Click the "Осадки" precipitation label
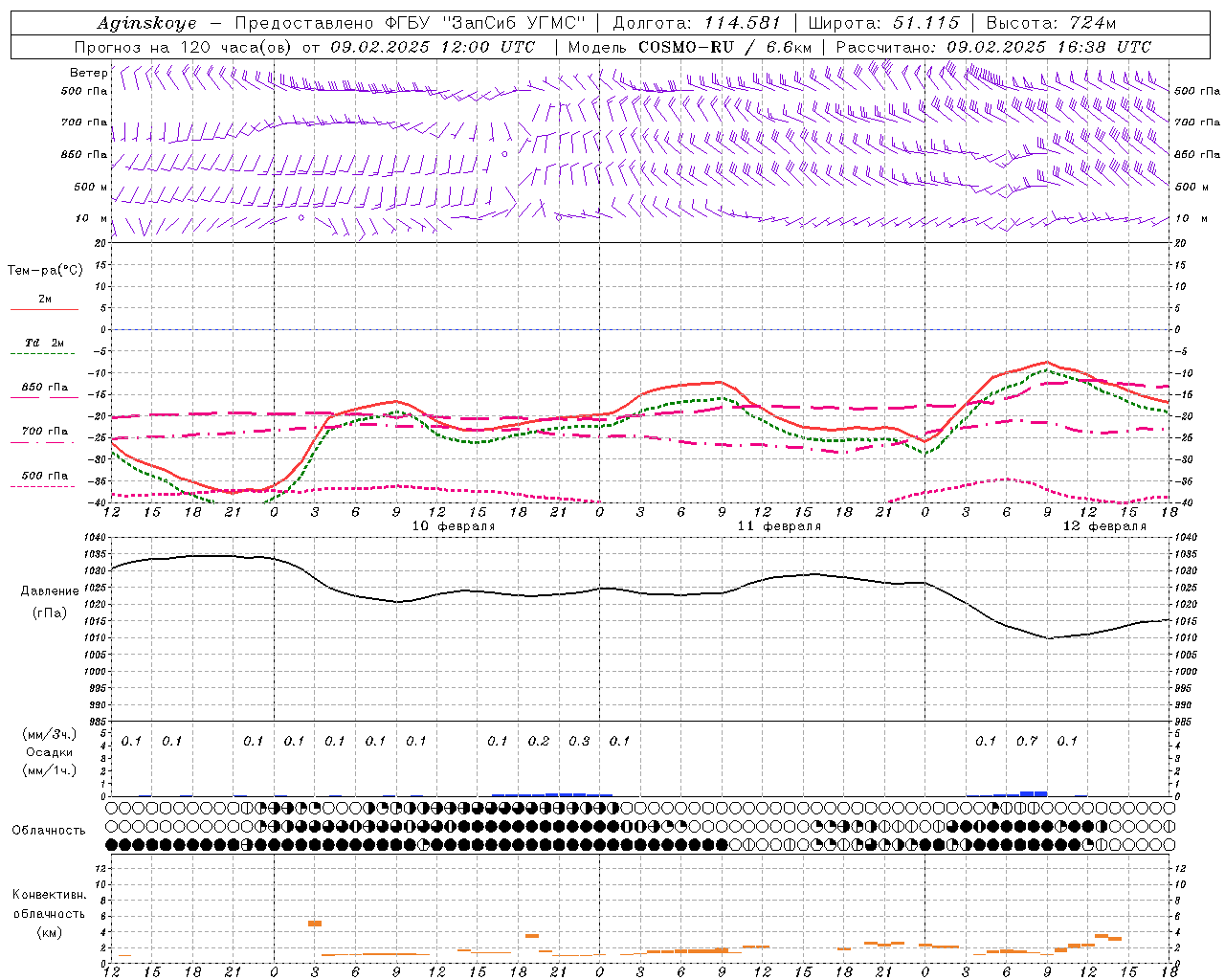 tap(50, 752)
